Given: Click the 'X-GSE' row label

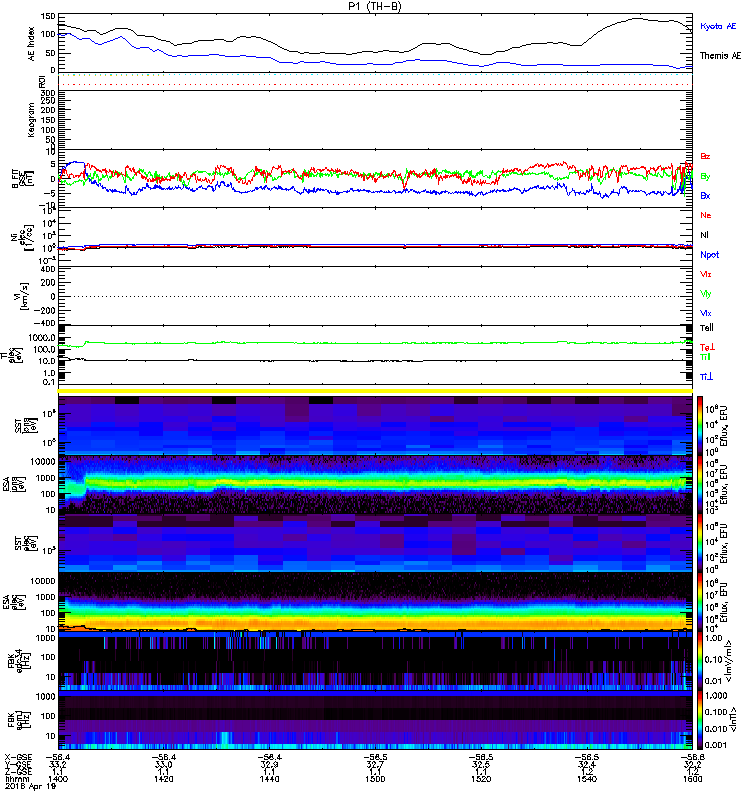Looking at the screenshot, I should pos(18,757).
